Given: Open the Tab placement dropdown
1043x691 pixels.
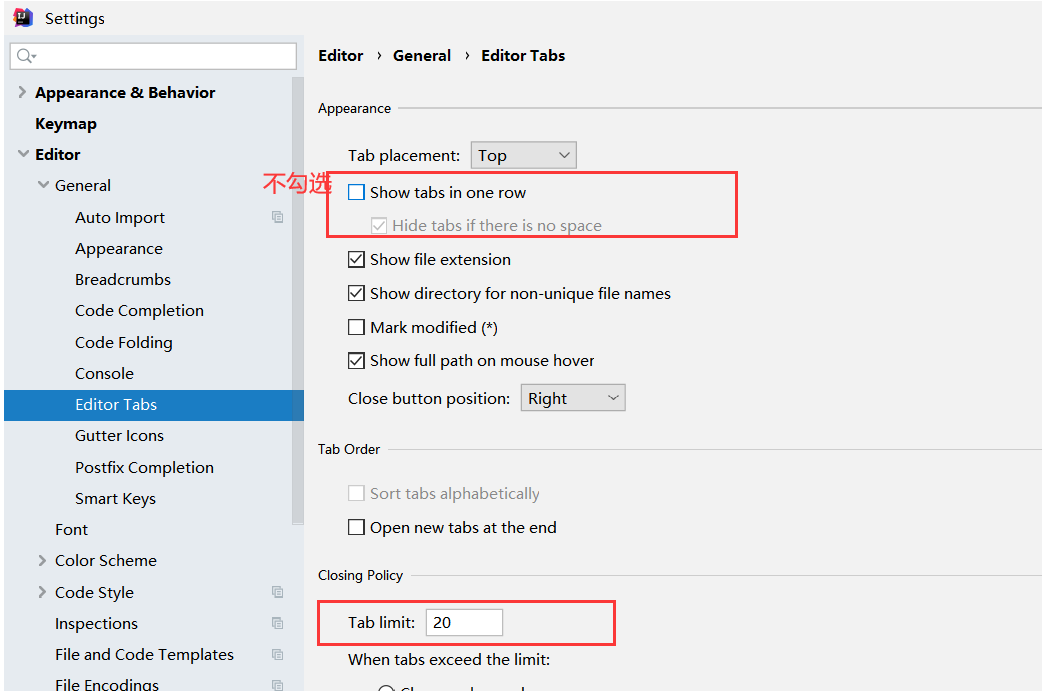Looking at the screenshot, I should [x=523, y=155].
